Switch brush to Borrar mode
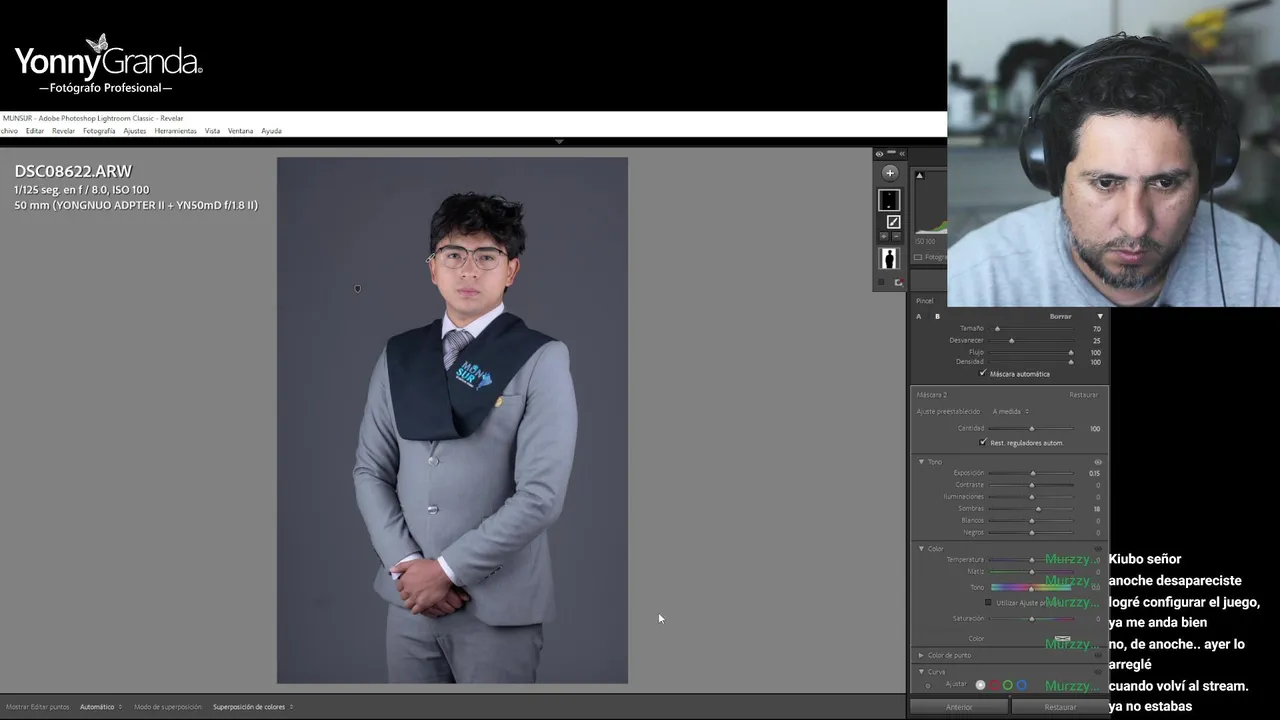The height and width of the screenshot is (720, 1280). (1060, 317)
